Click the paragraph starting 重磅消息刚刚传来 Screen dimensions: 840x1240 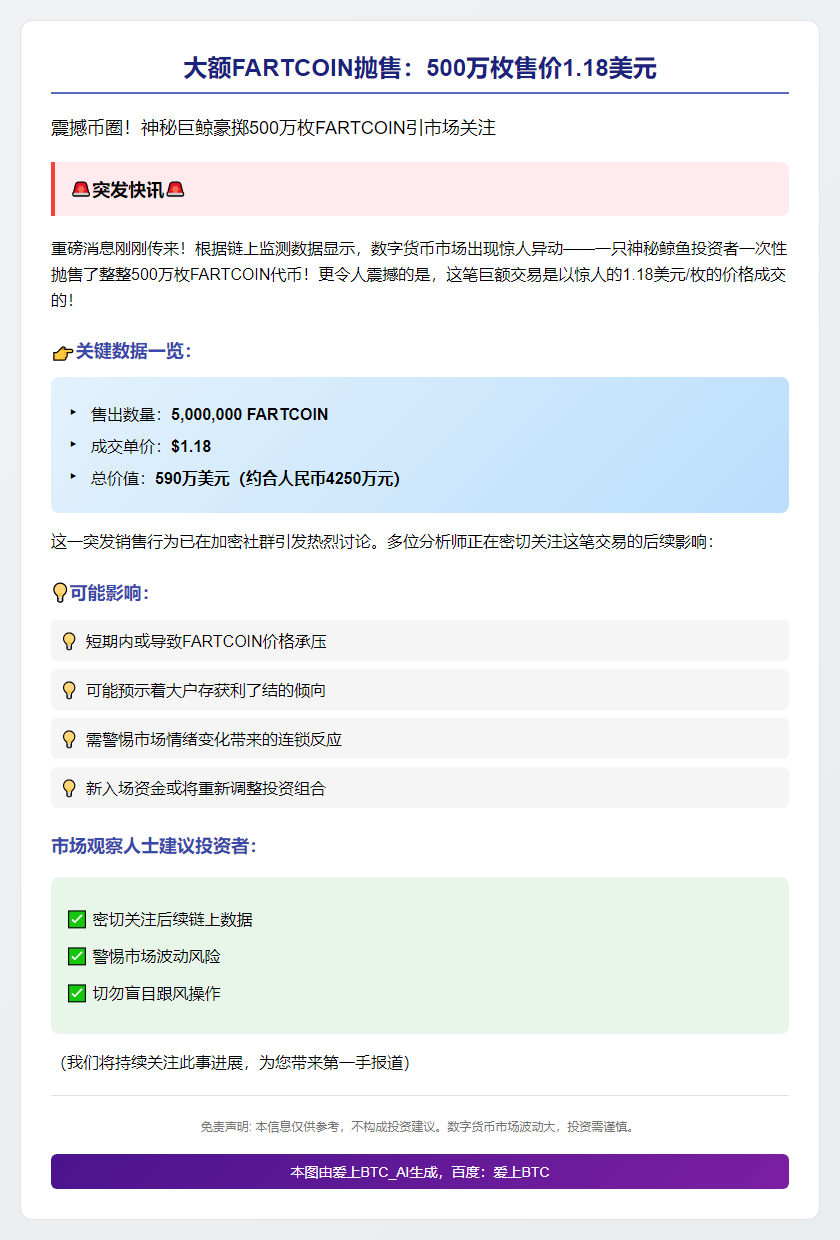click(x=420, y=273)
